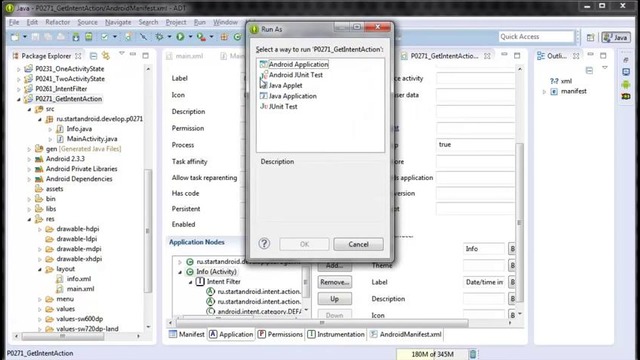Collapse the src folder
This screenshot has height=360, width=640.
point(29,109)
